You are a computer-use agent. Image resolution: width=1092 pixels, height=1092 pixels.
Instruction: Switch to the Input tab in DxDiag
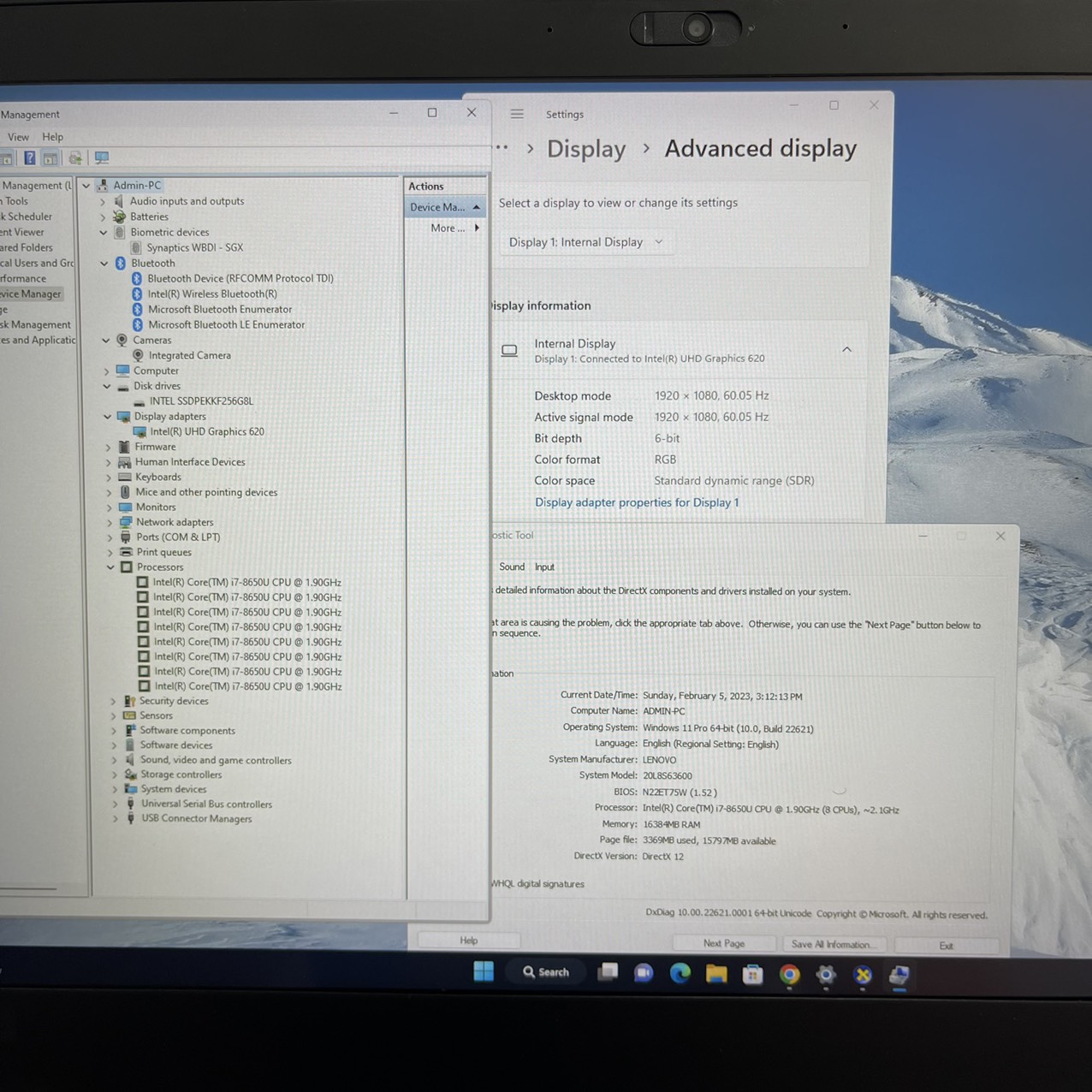click(x=544, y=567)
